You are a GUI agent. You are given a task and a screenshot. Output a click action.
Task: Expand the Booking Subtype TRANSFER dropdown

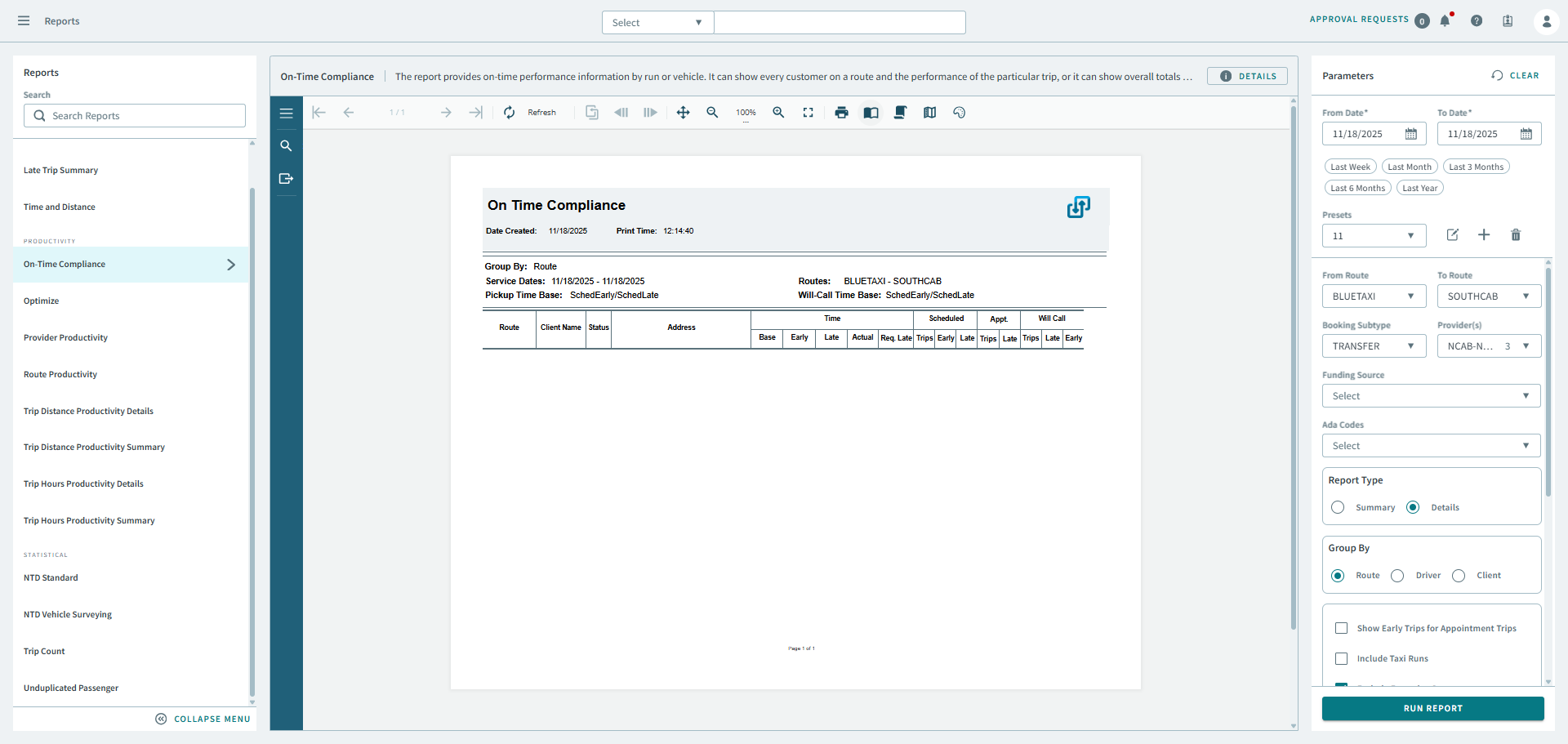(x=1374, y=345)
